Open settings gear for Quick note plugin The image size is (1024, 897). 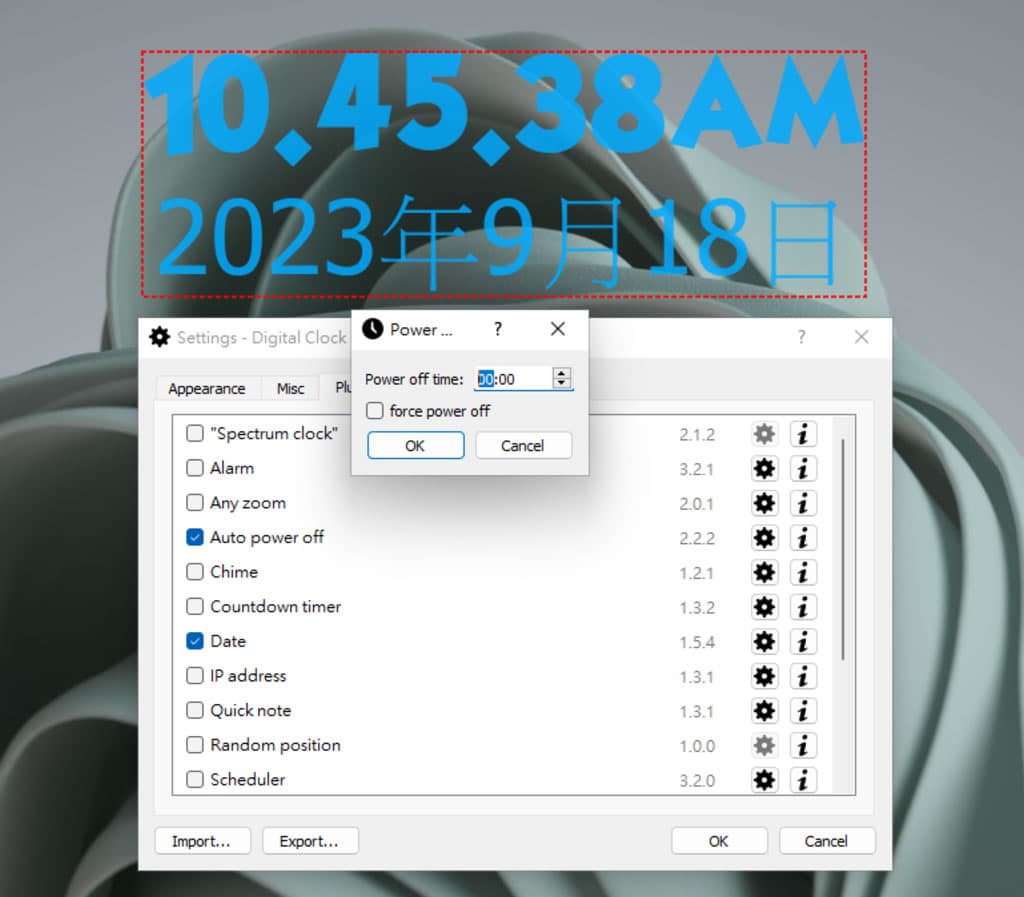(764, 711)
